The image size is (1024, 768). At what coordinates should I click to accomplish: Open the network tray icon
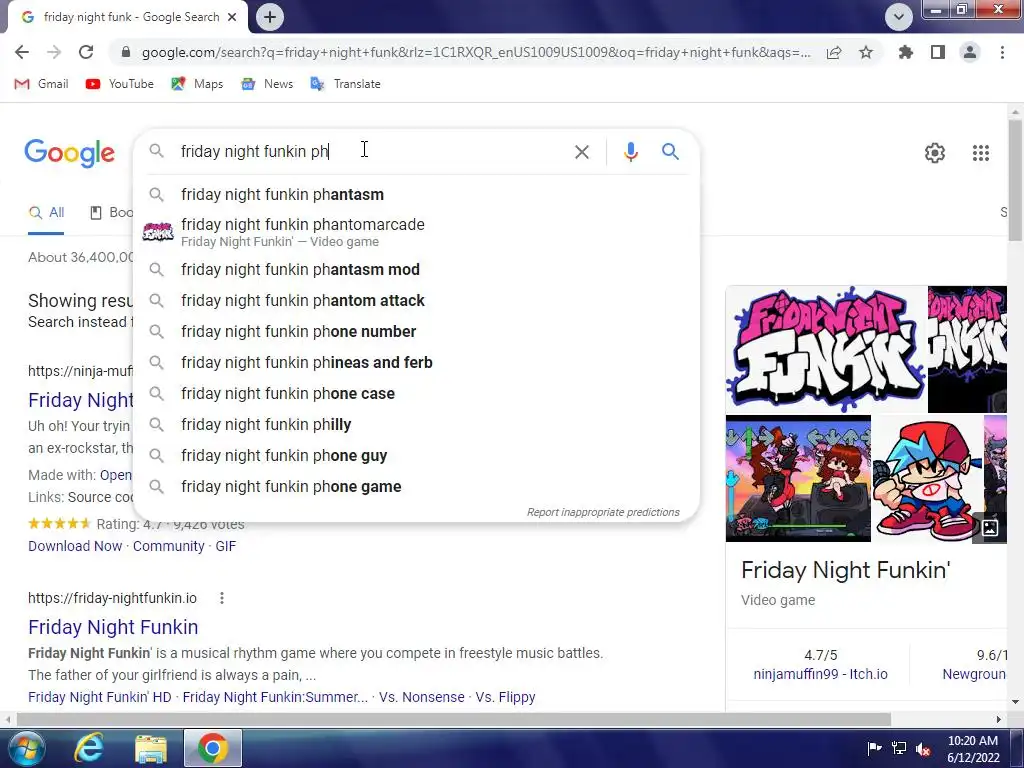(x=899, y=748)
